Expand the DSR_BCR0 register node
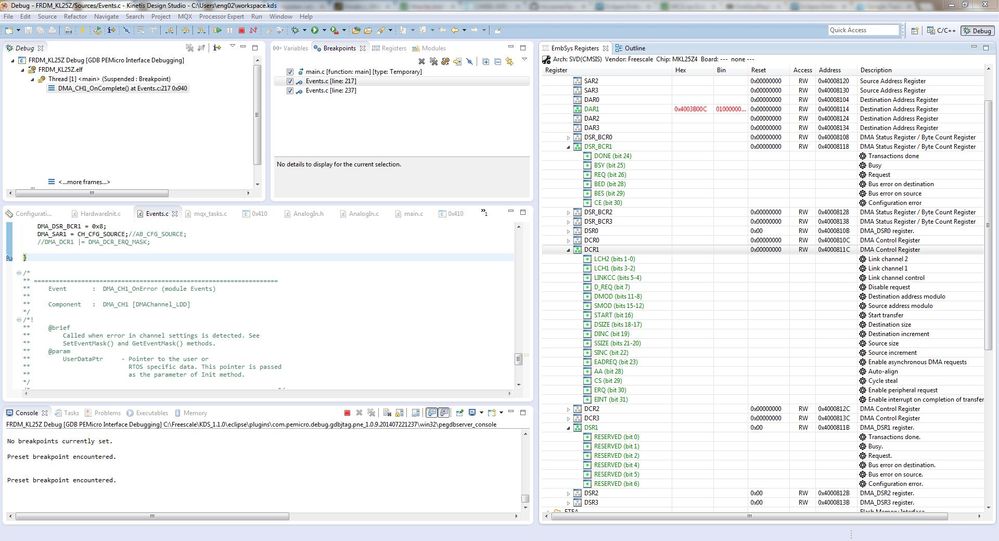Viewport: 999px width, 541px height. (568, 137)
